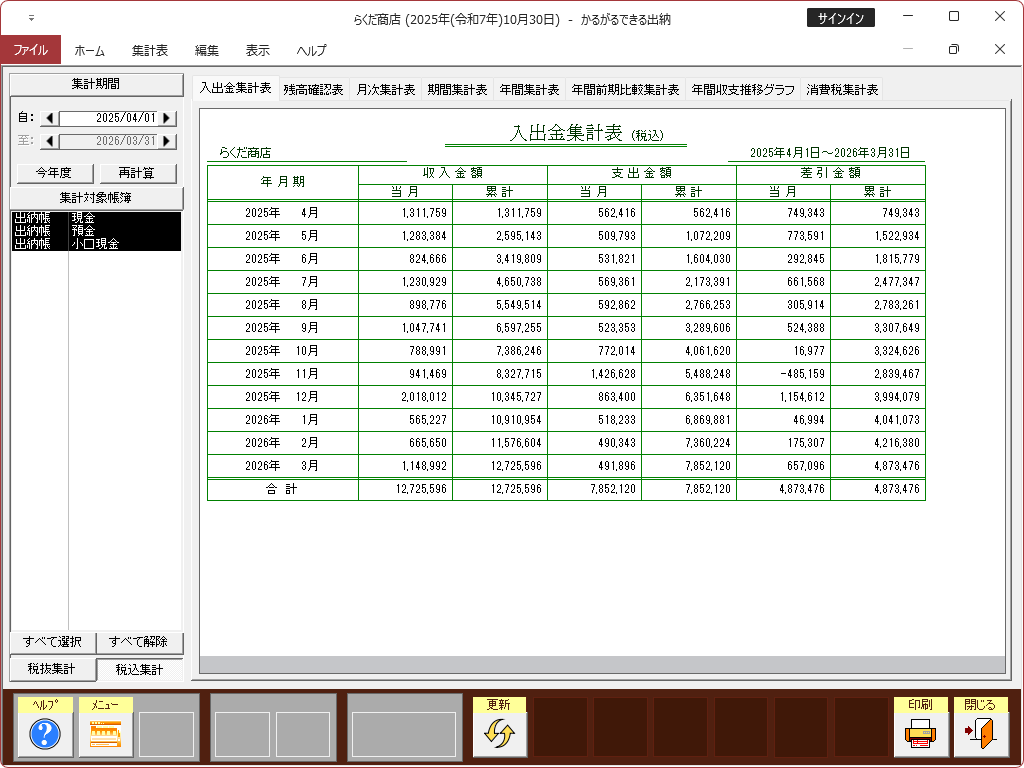
Task: Open the ファイル menu
Action: point(30,50)
